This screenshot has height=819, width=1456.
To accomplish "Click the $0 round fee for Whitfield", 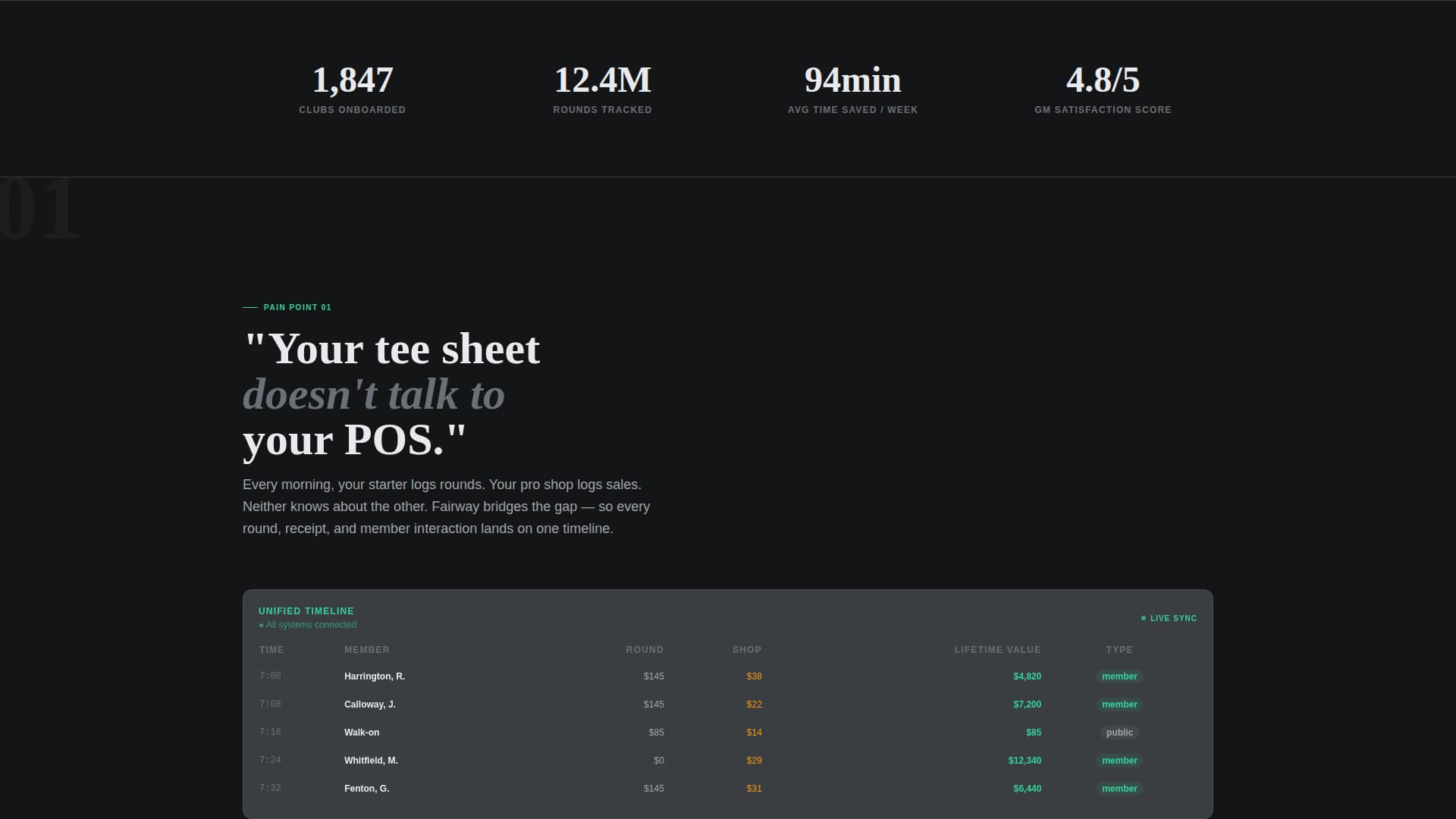I will [659, 761].
